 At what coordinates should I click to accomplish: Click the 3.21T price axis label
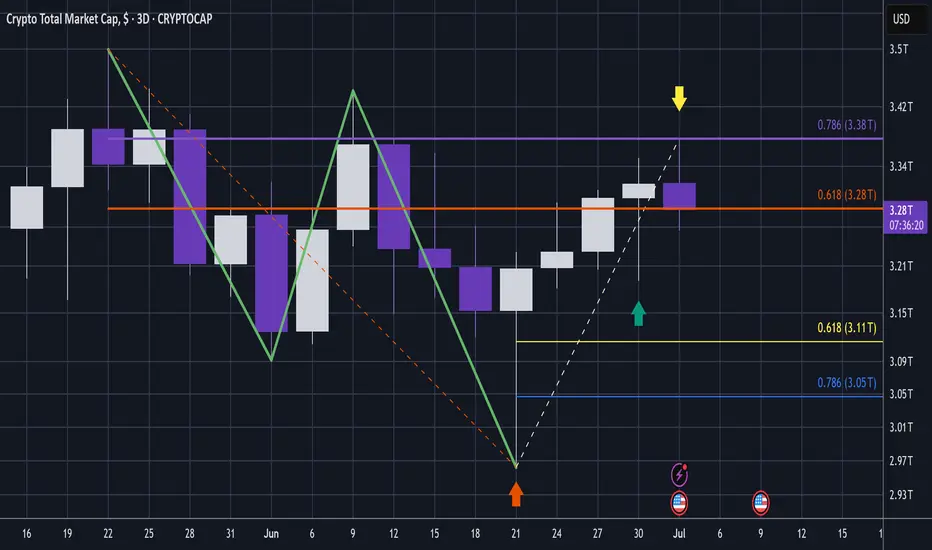tap(900, 266)
